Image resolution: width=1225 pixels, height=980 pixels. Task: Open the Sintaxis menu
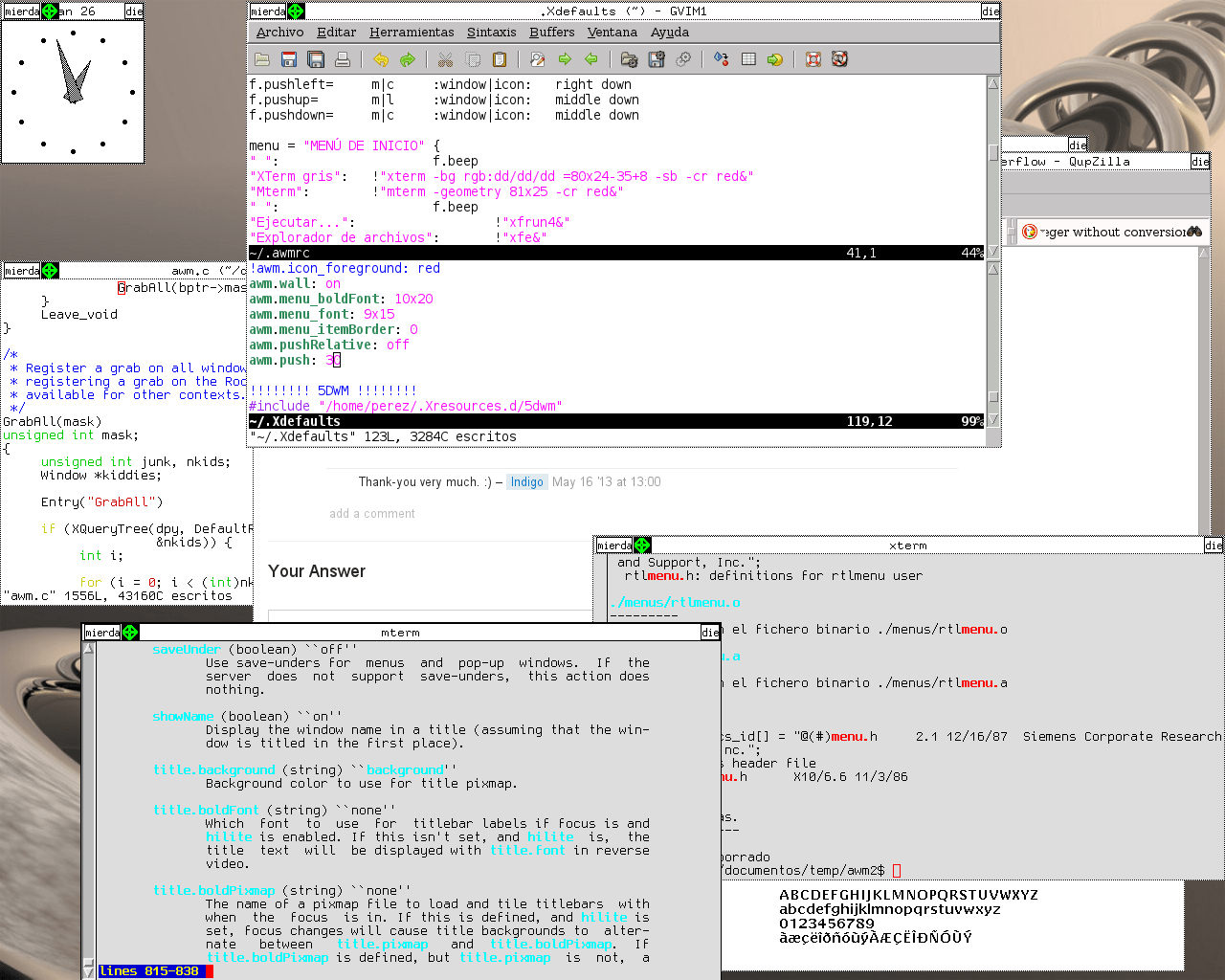(x=492, y=33)
